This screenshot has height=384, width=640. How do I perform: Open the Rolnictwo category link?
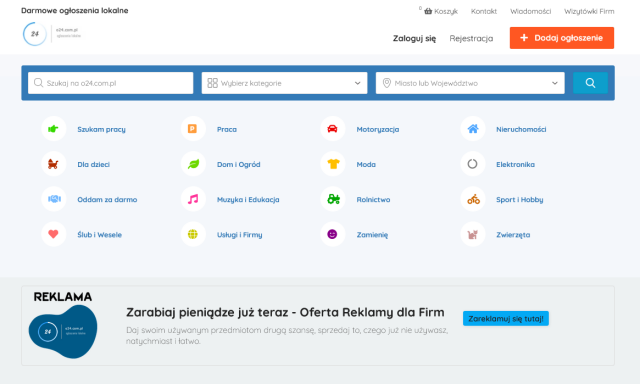(373, 200)
